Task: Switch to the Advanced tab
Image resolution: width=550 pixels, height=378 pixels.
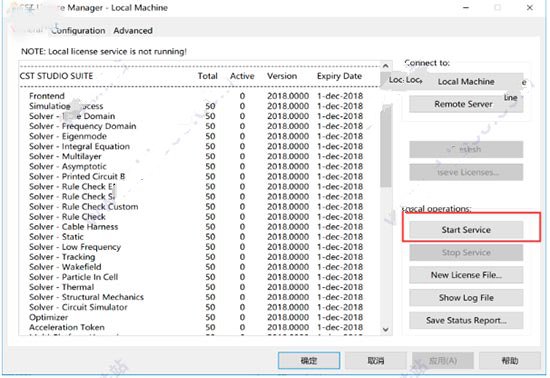Action: [133, 31]
